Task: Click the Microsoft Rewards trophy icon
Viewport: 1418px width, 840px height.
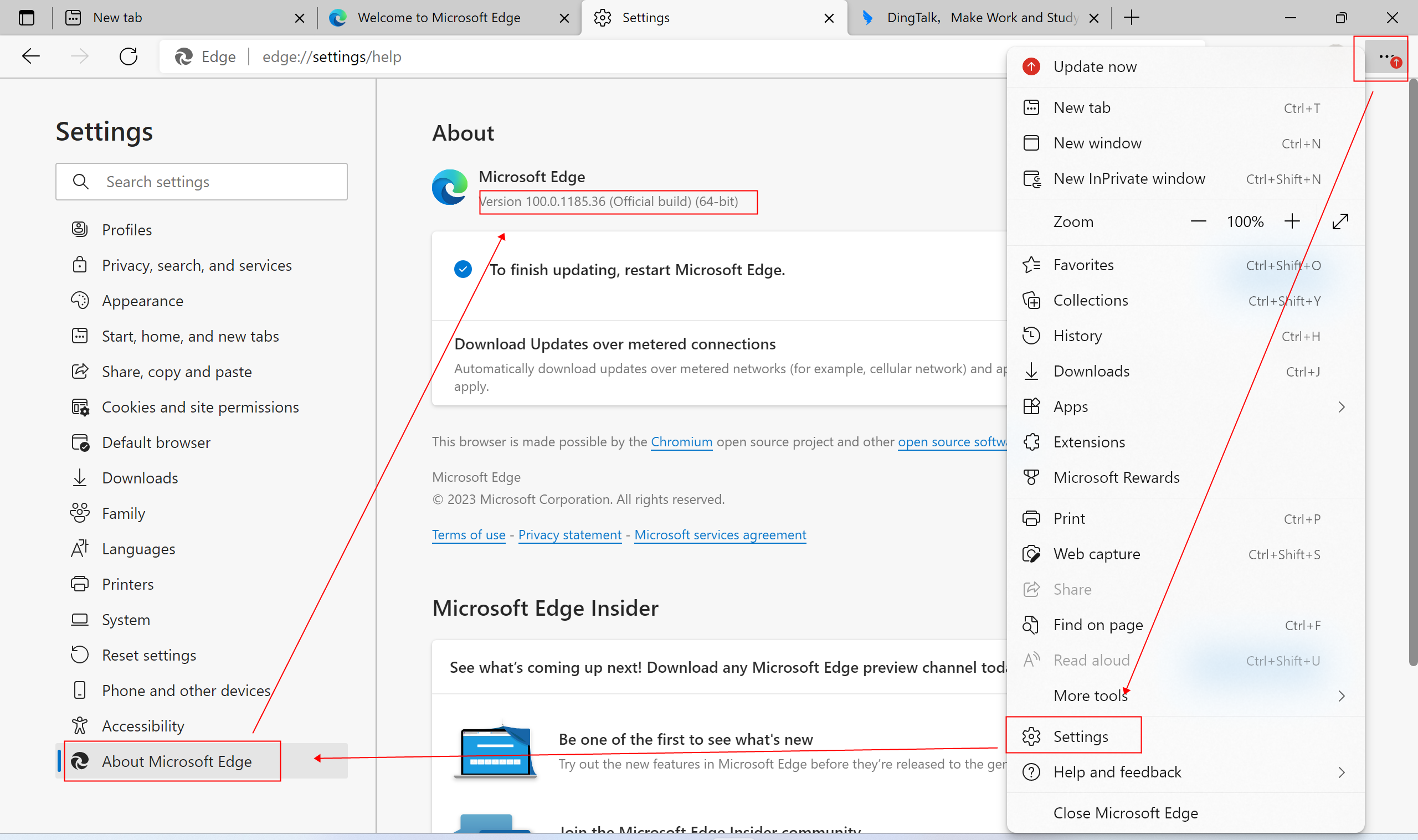Action: point(1031,478)
